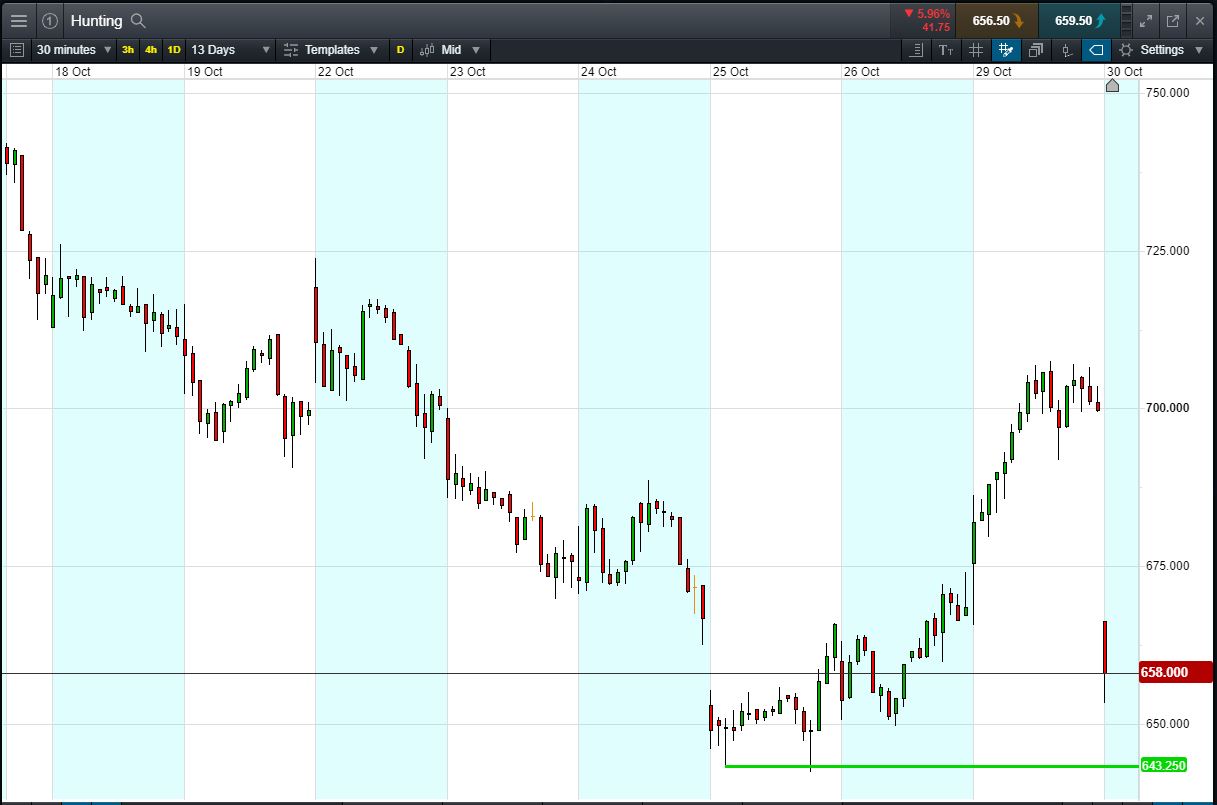The height and width of the screenshot is (805, 1217).
Task: Select the green 643.250 level label
Action: (x=1163, y=765)
